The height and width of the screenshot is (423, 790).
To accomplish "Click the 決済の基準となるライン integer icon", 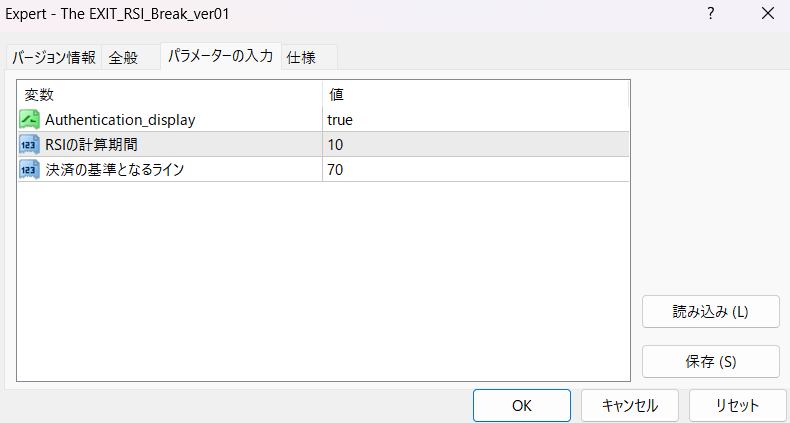I will click(29, 170).
